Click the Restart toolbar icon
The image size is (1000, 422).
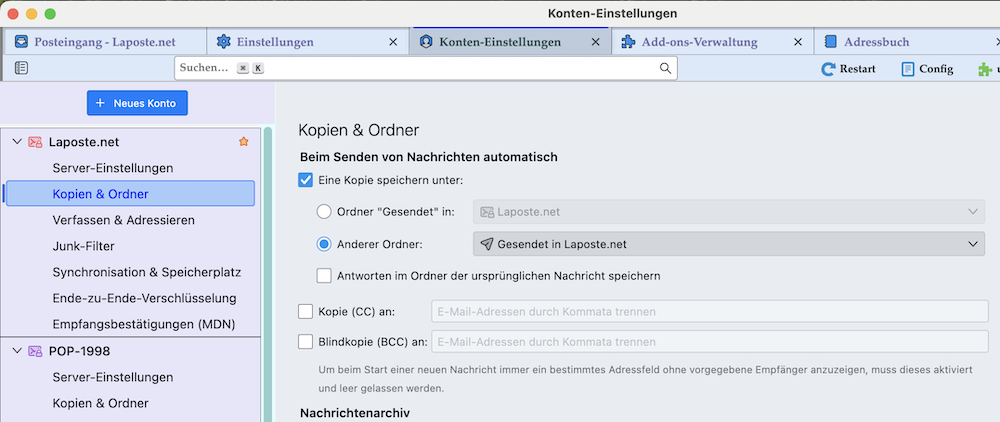828,69
